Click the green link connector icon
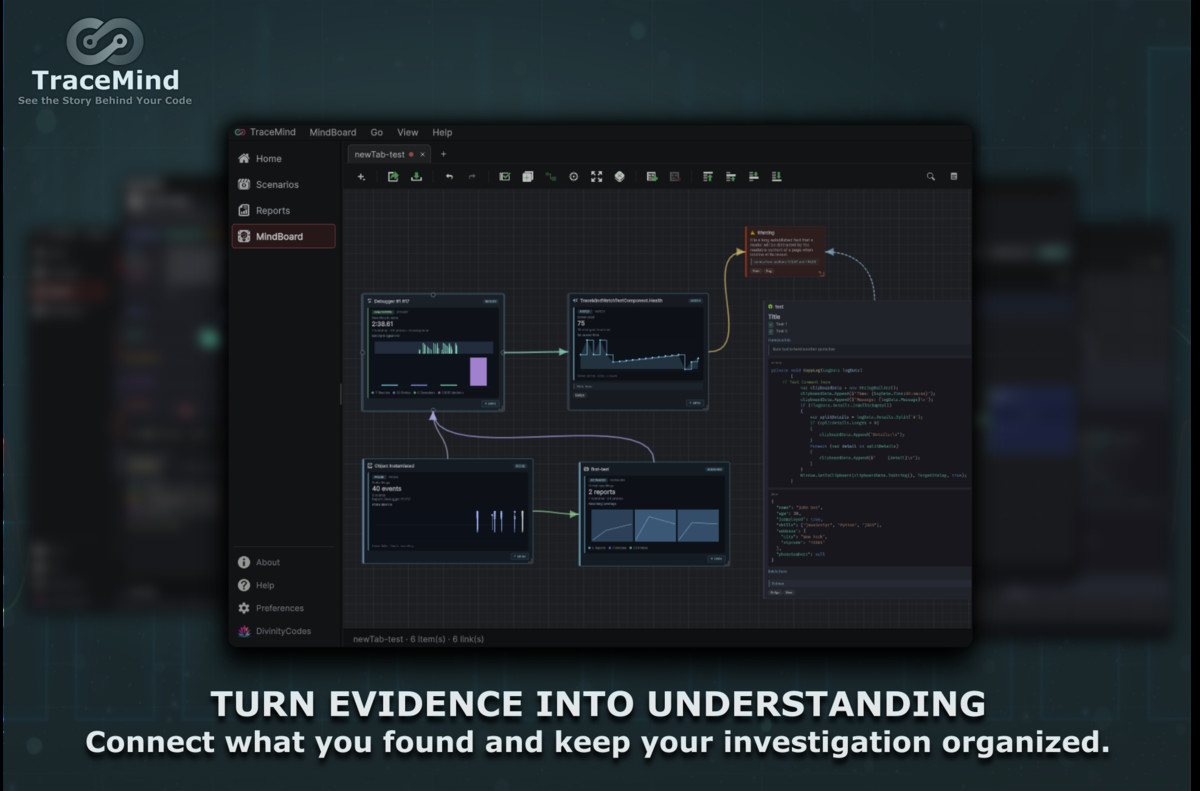The image size is (1200, 791). coord(551,176)
